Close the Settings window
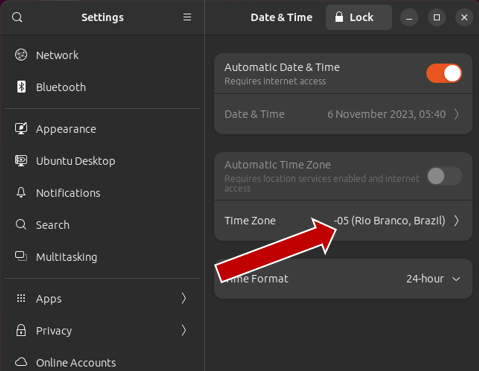Image resolution: width=479 pixels, height=371 pixels. tap(464, 17)
